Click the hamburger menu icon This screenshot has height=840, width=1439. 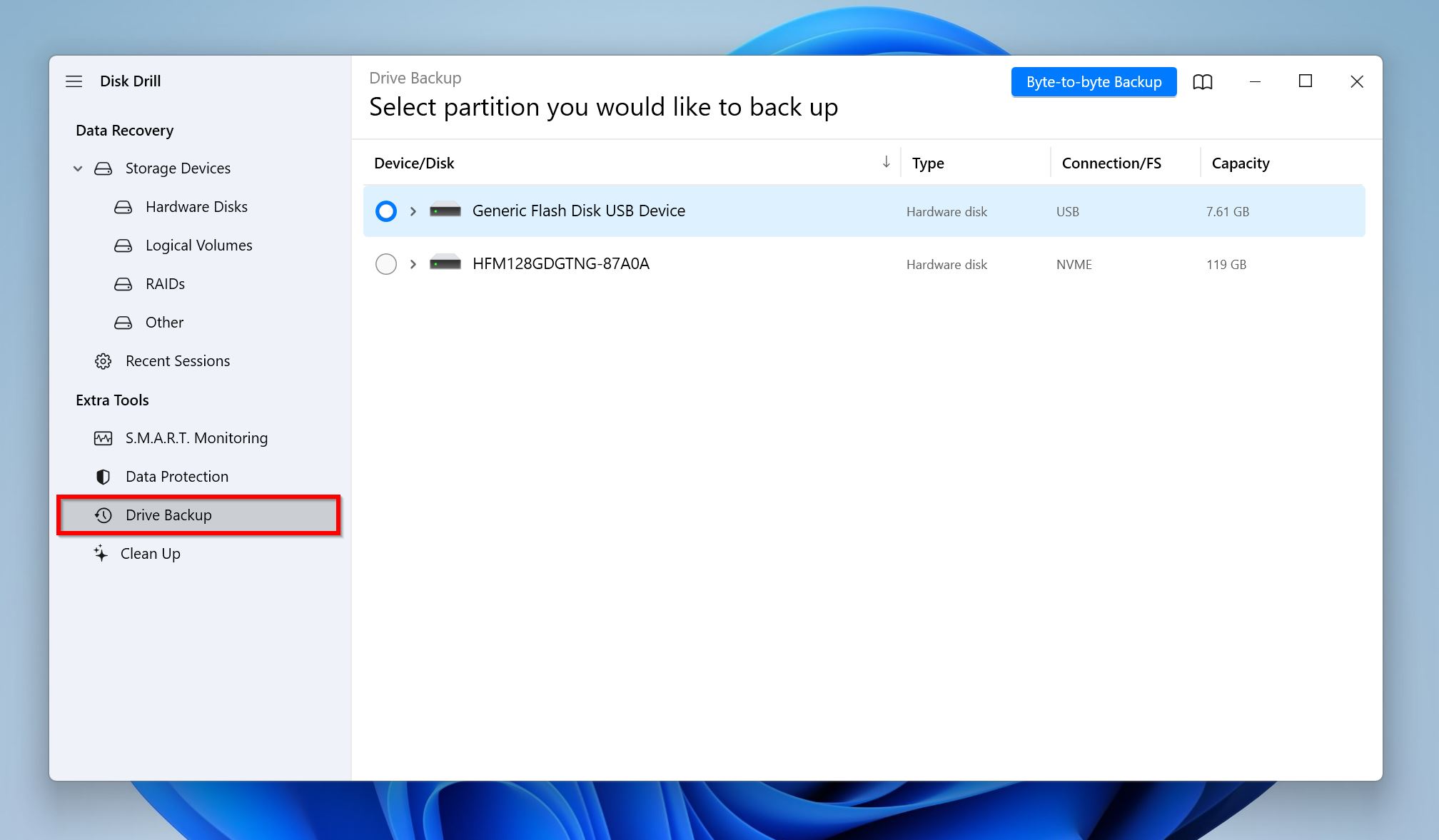click(74, 81)
